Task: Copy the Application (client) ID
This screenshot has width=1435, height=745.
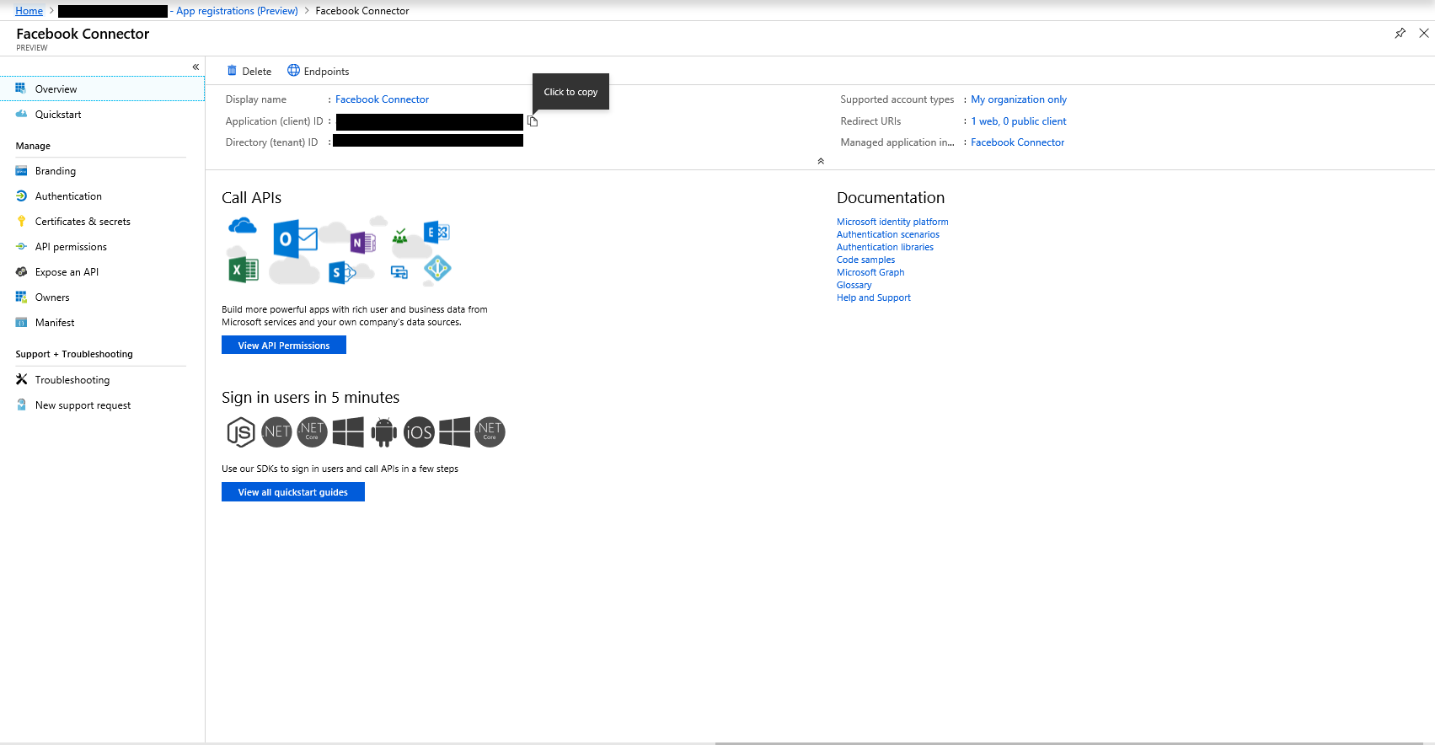Action: click(x=532, y=120)
